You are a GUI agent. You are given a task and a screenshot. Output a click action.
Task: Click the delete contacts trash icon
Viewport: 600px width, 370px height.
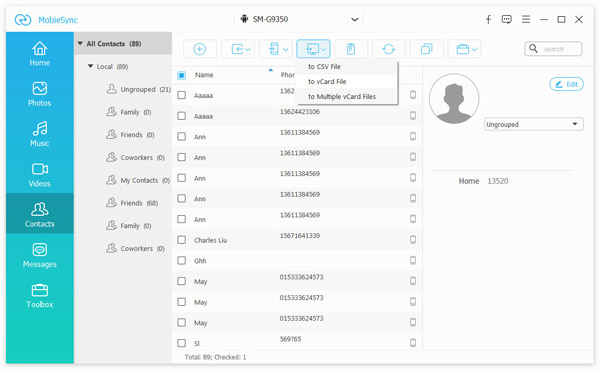351,49
